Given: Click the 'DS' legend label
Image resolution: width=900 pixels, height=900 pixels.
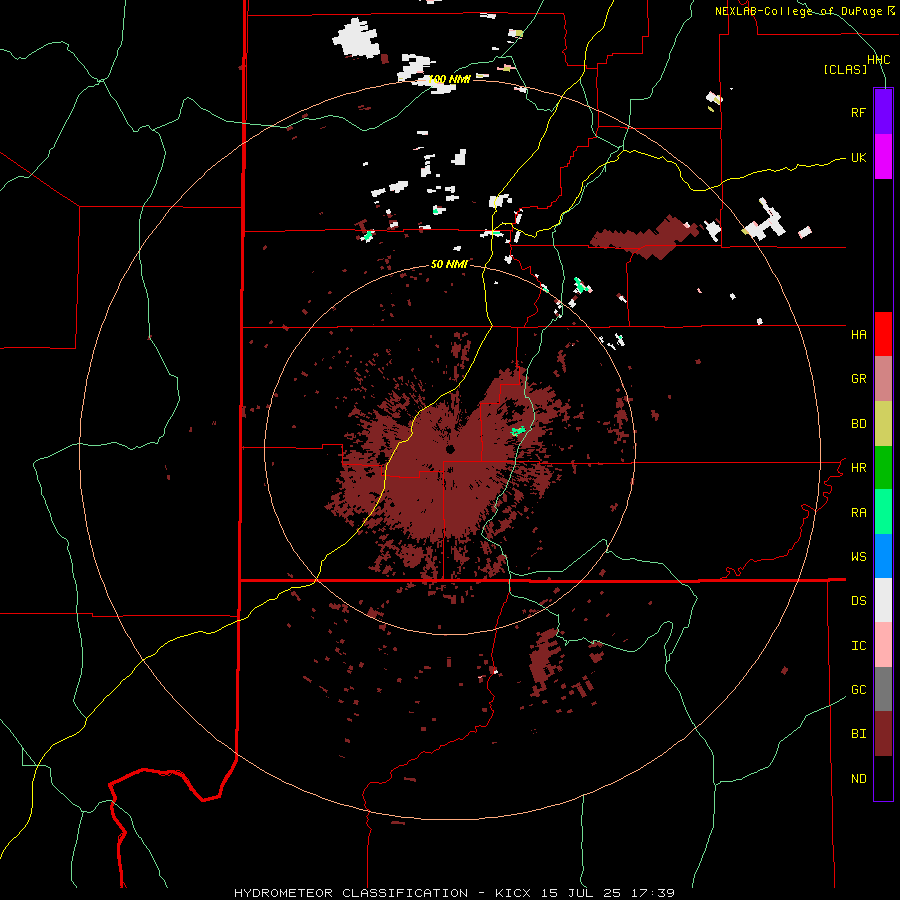Looking at the screenshot, I should (x=858, y=600).
